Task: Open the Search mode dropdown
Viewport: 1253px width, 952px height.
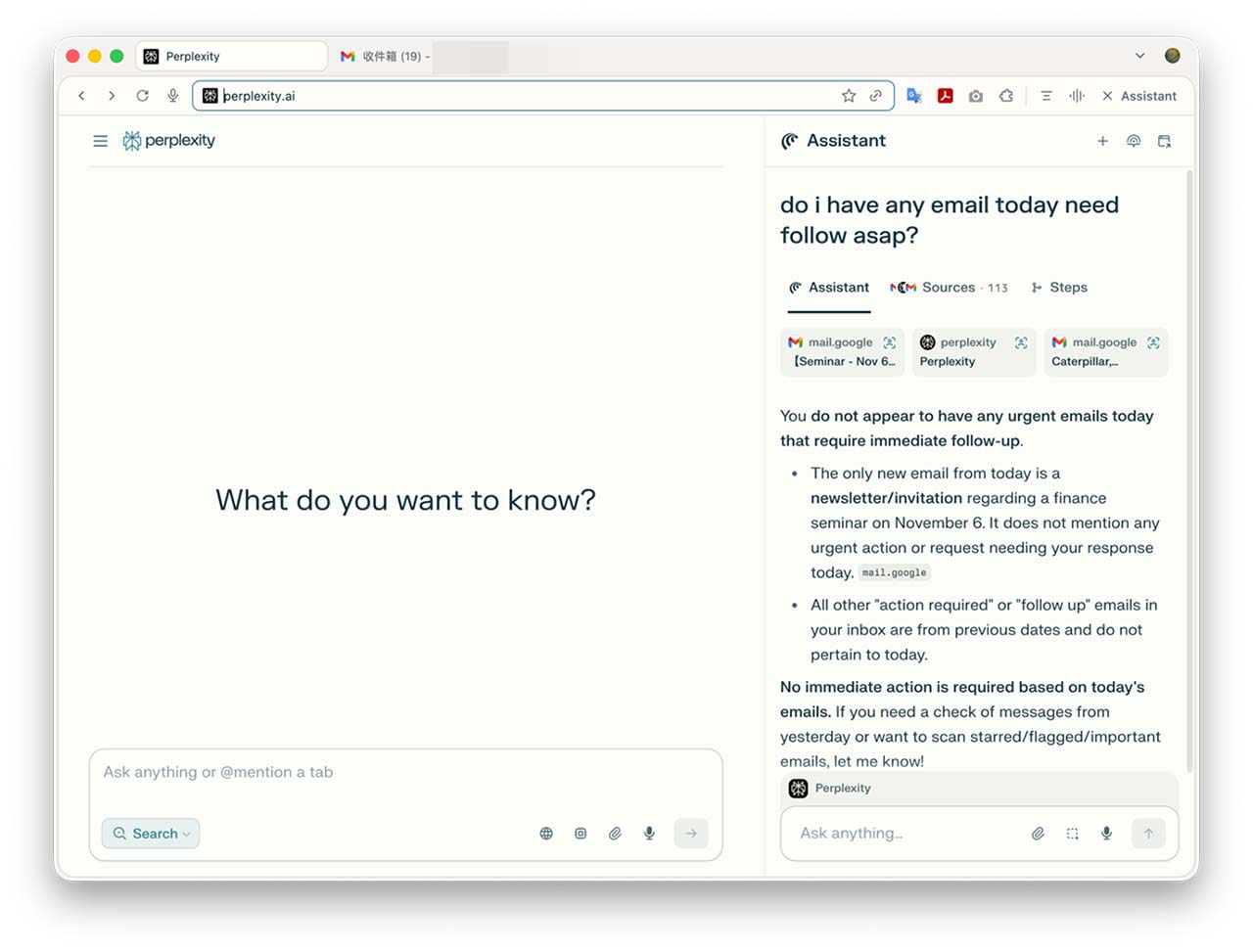Action: [151, 834]
